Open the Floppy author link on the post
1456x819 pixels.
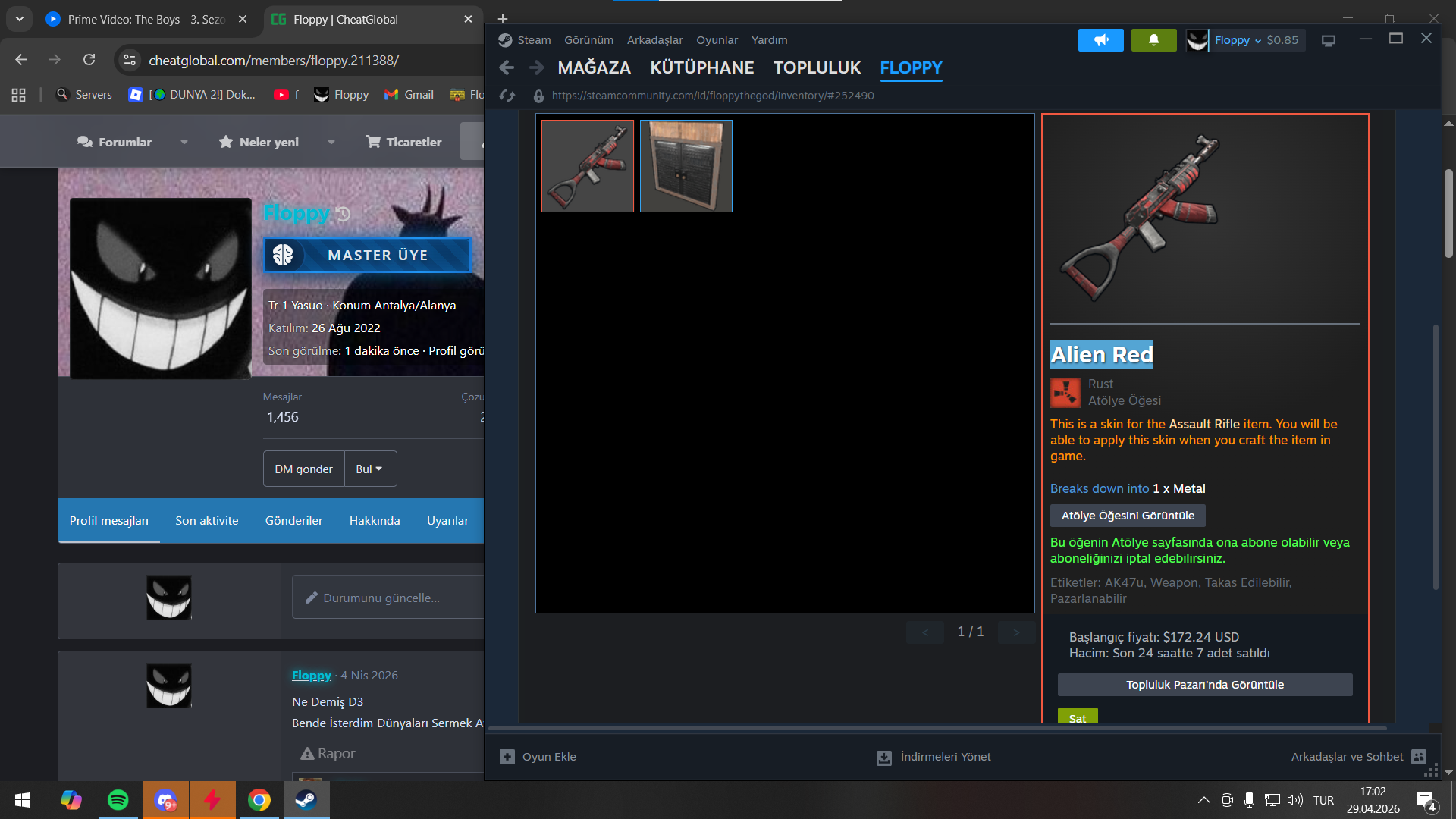pos(312,676)
